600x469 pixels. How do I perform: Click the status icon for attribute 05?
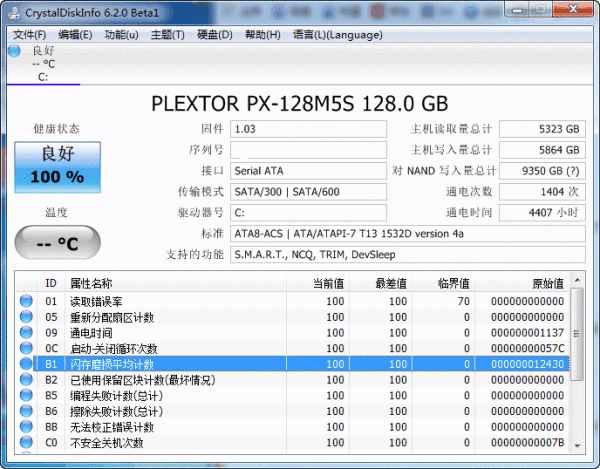[x=26, y=317]
